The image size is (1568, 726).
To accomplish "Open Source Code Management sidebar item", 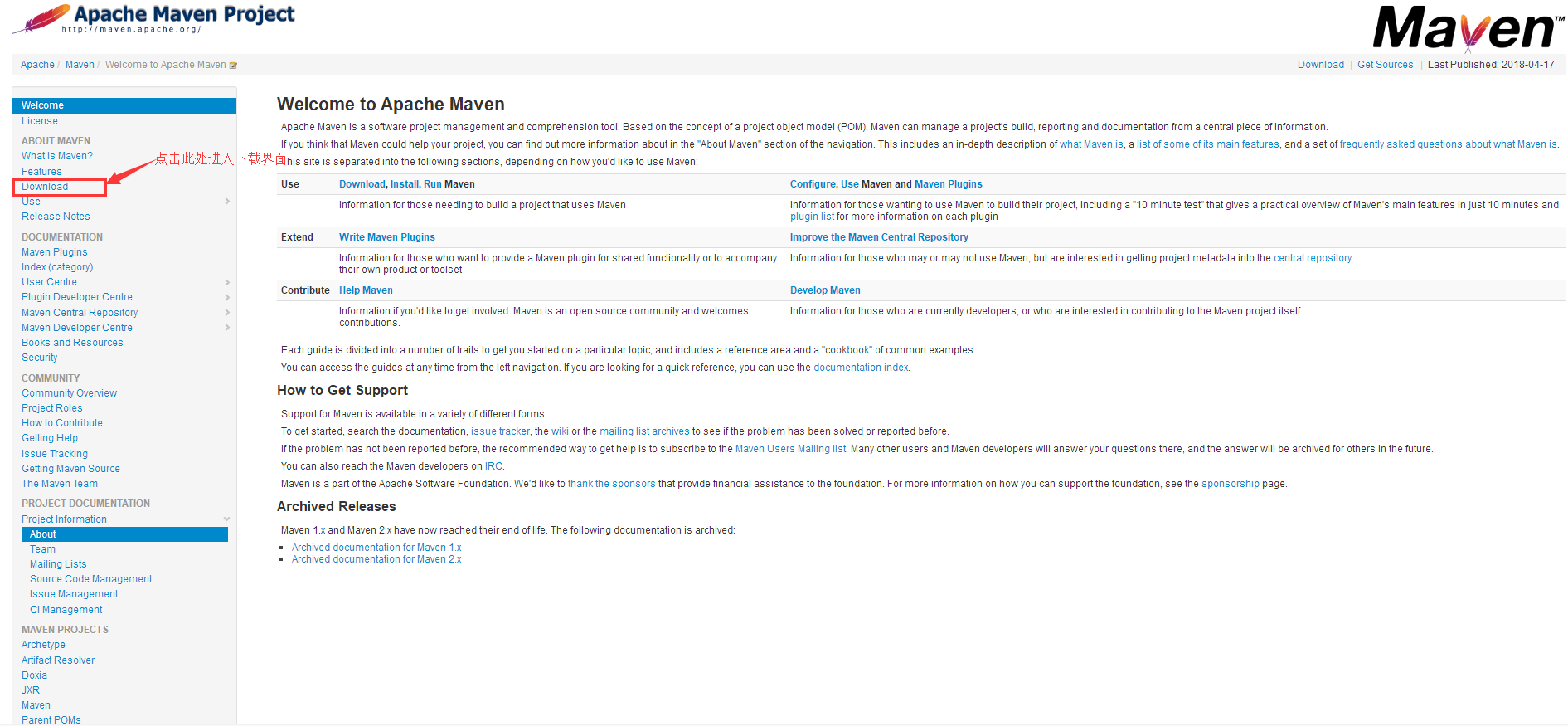I will pyautogui.click(x=91, y=579).
